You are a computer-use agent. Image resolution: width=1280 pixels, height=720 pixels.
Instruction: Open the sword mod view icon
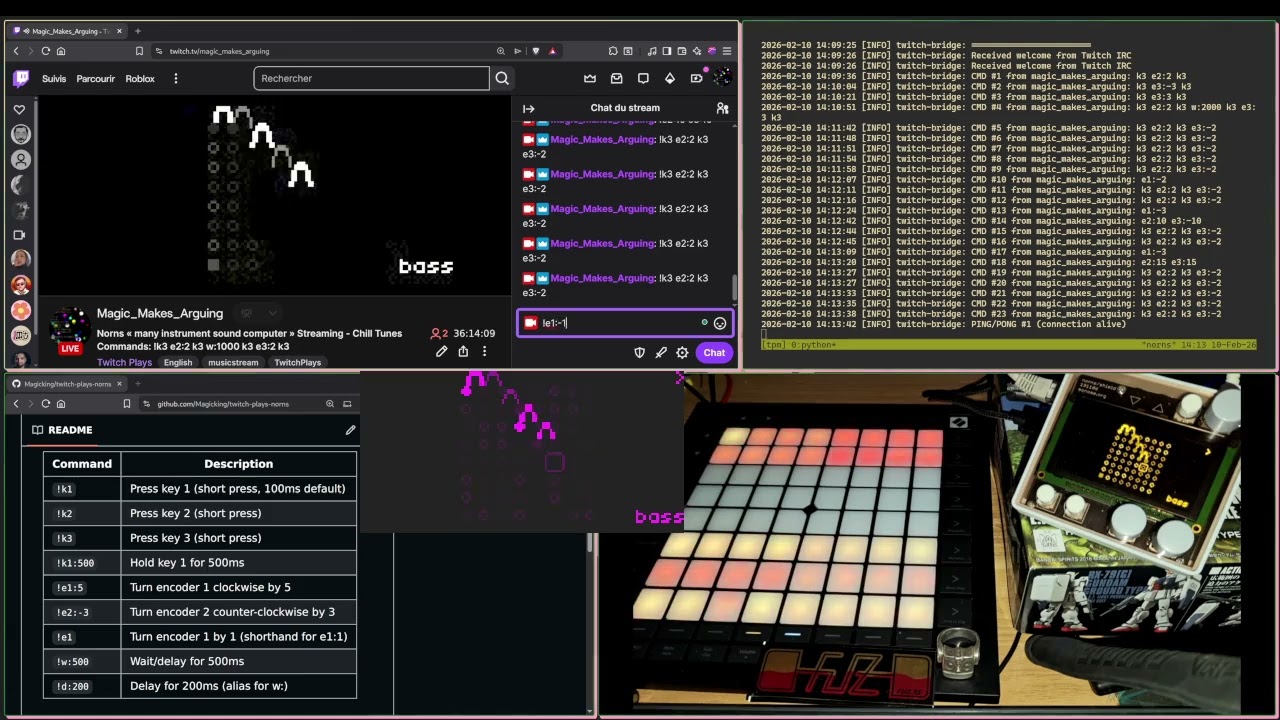click(x=661, y=352)
